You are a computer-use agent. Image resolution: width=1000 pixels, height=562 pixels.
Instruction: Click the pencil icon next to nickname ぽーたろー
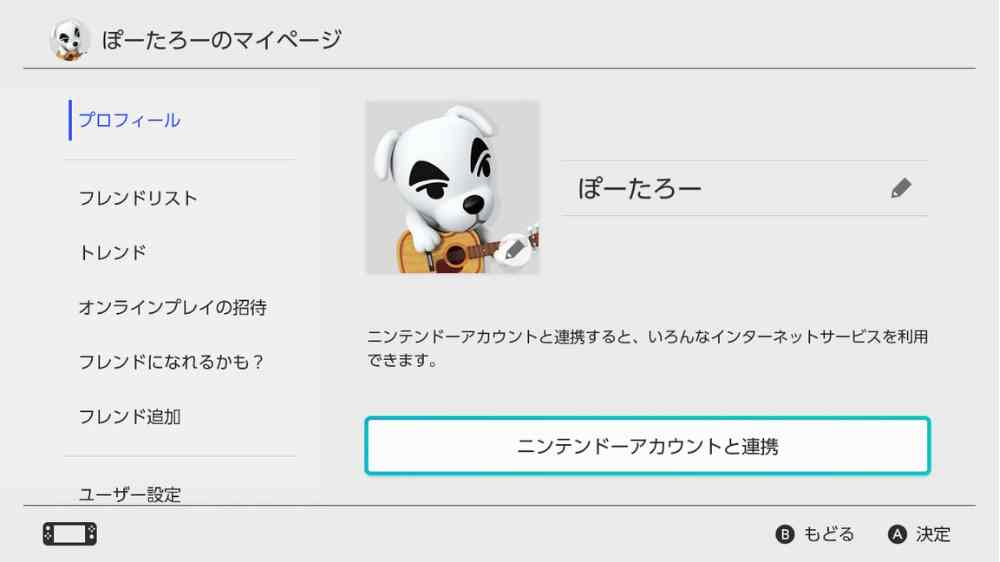[901, 188]
